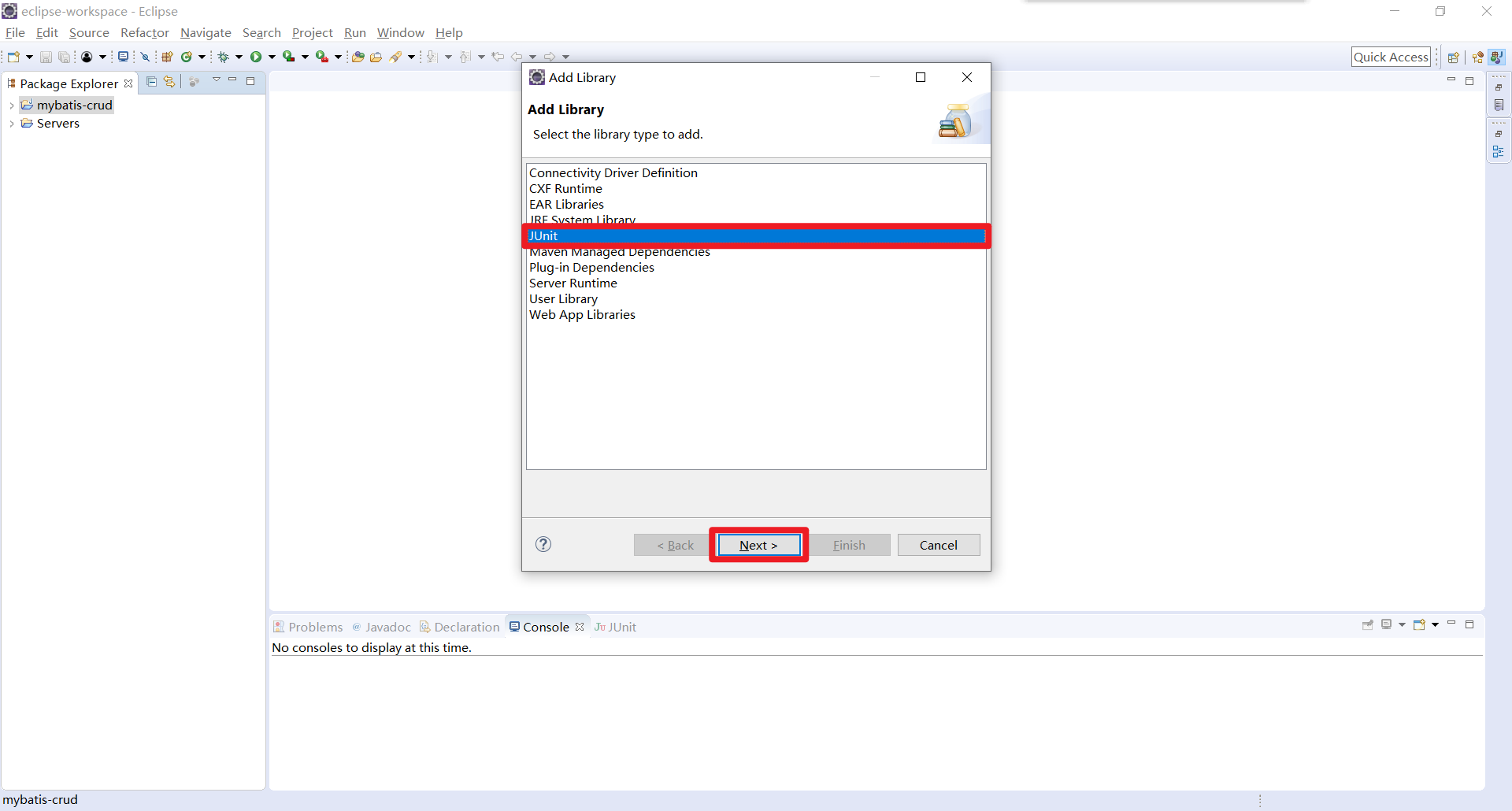Click the green Run toolbar icon
The width and height of the screenshot is (1512, 811).
coord(256,57)
